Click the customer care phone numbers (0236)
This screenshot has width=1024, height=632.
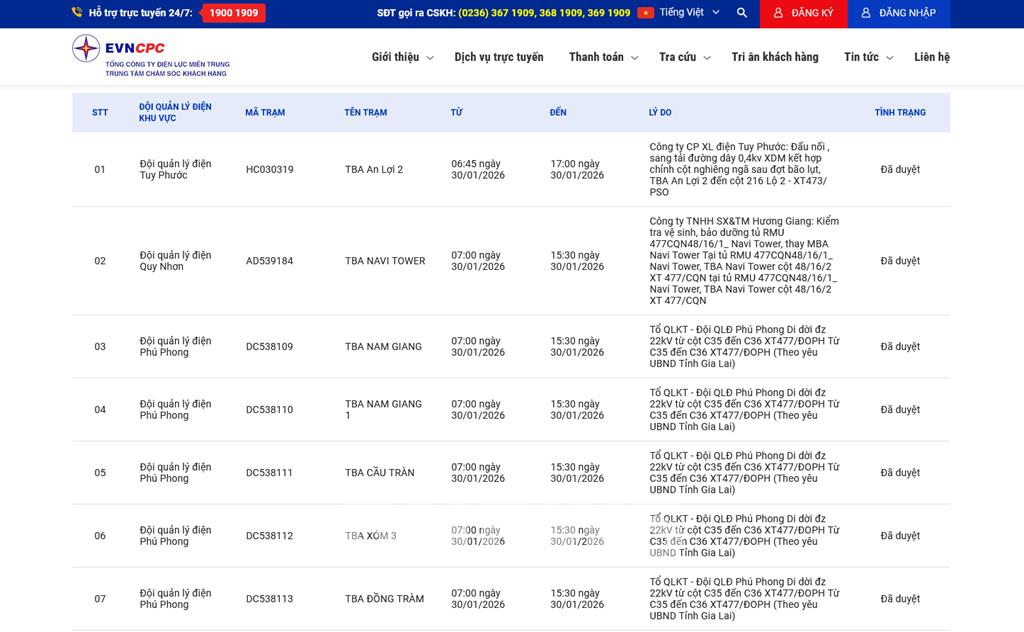(x=544, y=13)
